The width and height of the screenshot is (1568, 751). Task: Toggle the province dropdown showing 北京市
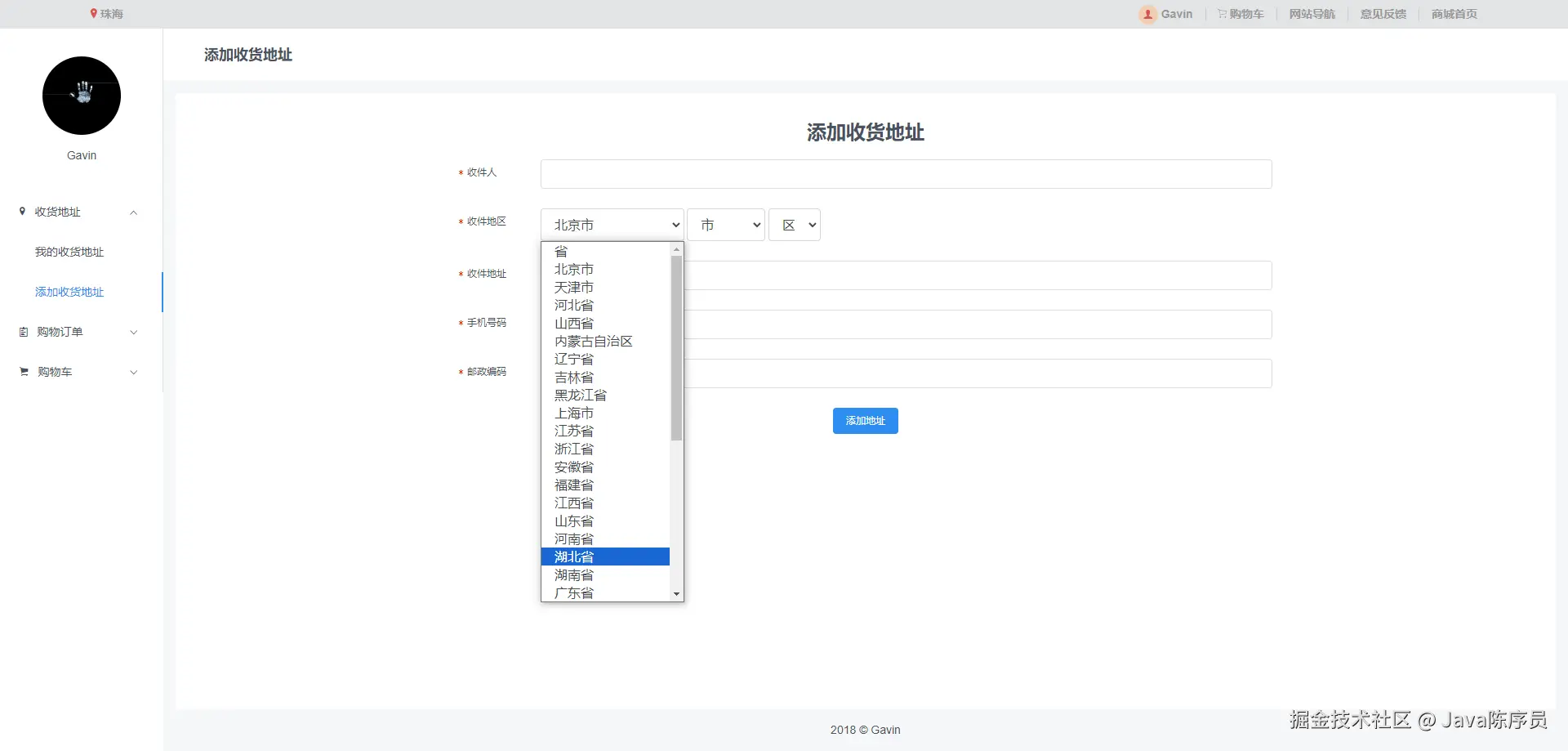612,225
